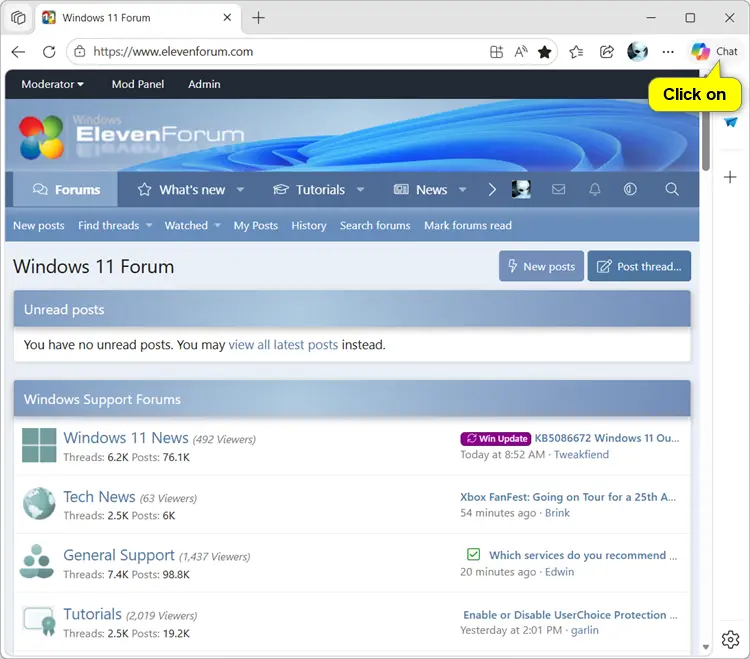Image resolution: width=750 pixels, height=659 pixels.
Task: Open the Windows 11 News forum link
Action: coord(126,438)
